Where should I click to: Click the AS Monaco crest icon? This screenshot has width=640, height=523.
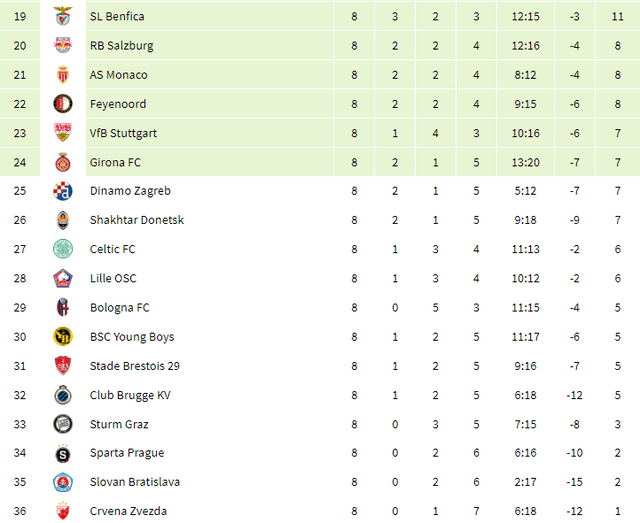[63, 75]
